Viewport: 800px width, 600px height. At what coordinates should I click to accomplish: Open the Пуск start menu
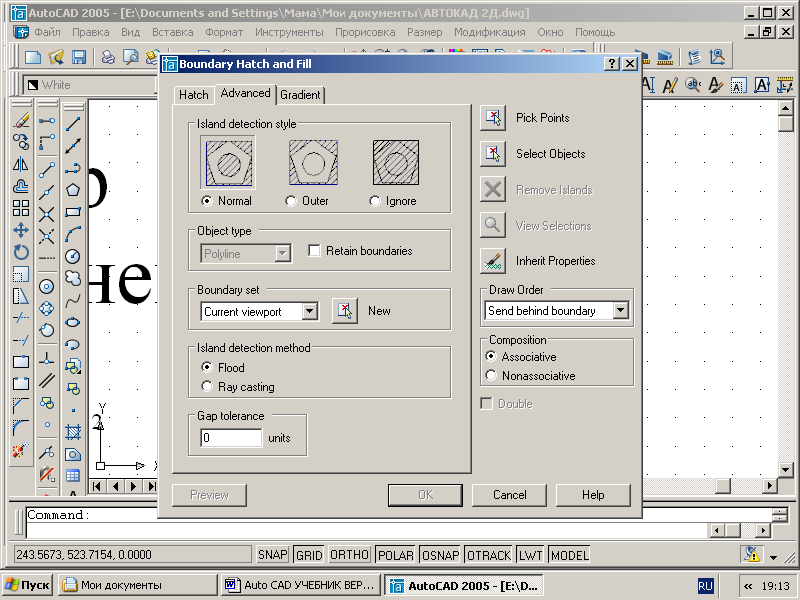(28, 585)
